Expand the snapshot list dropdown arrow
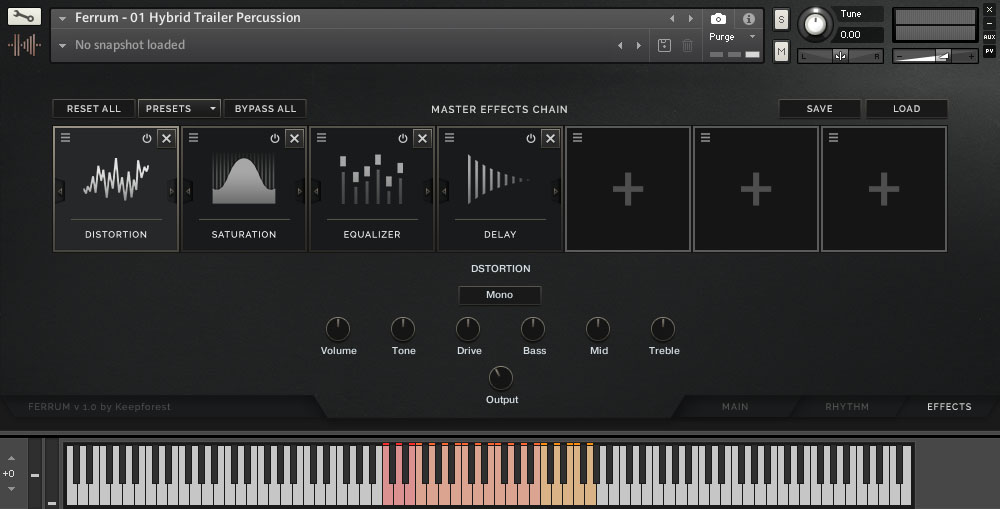1000x509 pixels. point(62,45)
